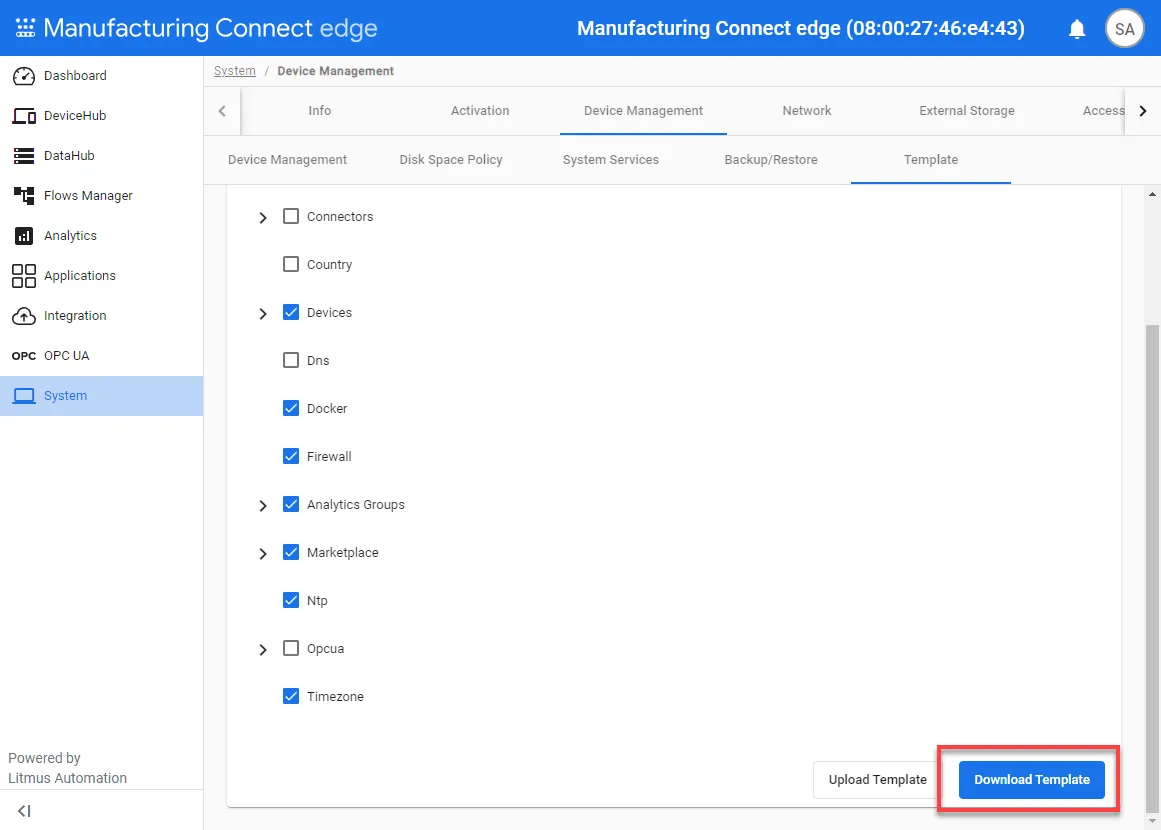1161x830 pixels.
Task: Open the Disk Space Policy sub-tab
Action: coord(451,159)
